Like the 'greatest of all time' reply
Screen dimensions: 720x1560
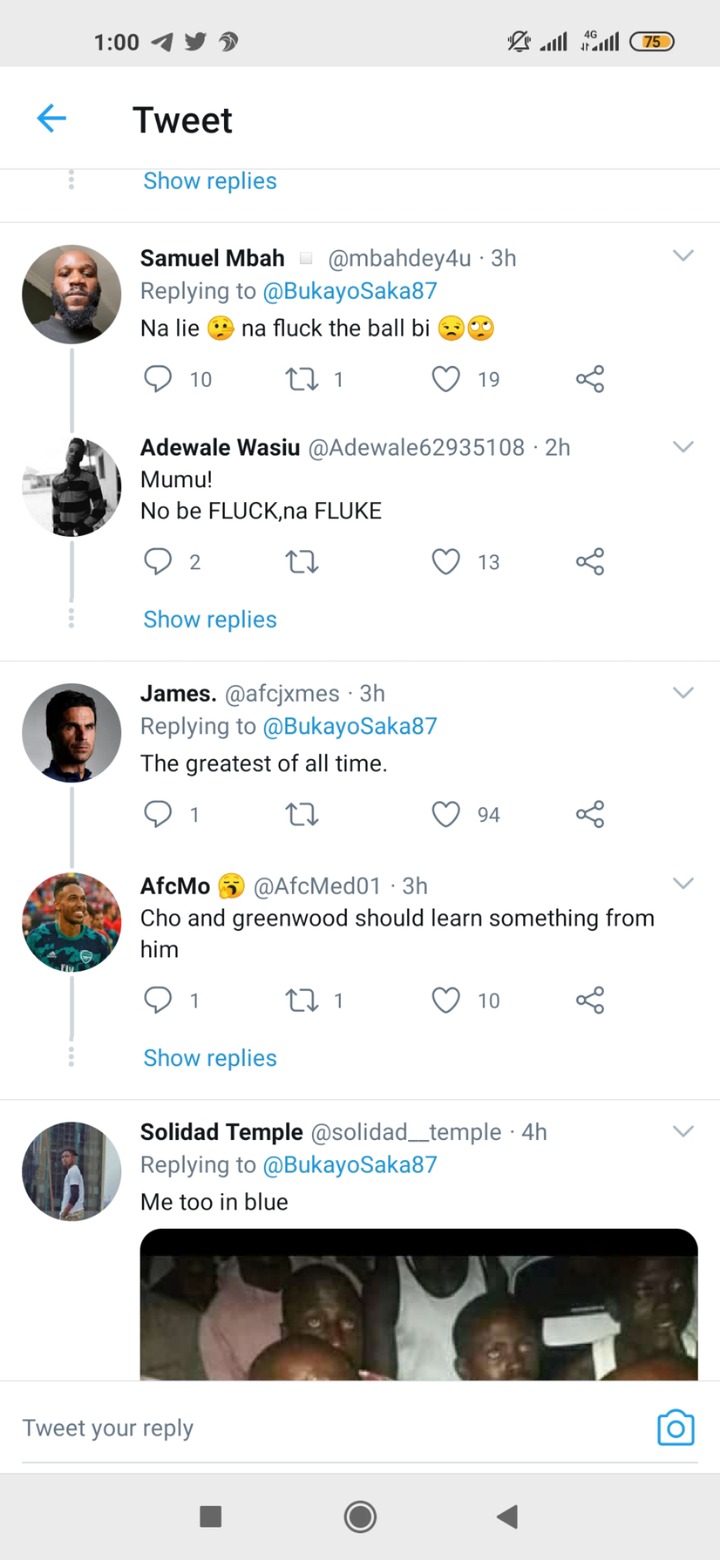tap(446, 814)
